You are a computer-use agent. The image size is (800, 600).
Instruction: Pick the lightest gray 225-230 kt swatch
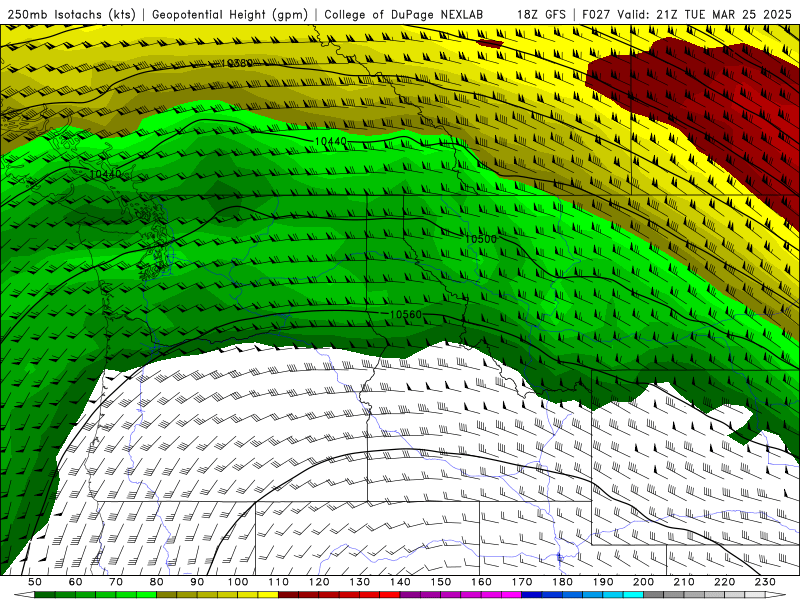click(755, 594)
